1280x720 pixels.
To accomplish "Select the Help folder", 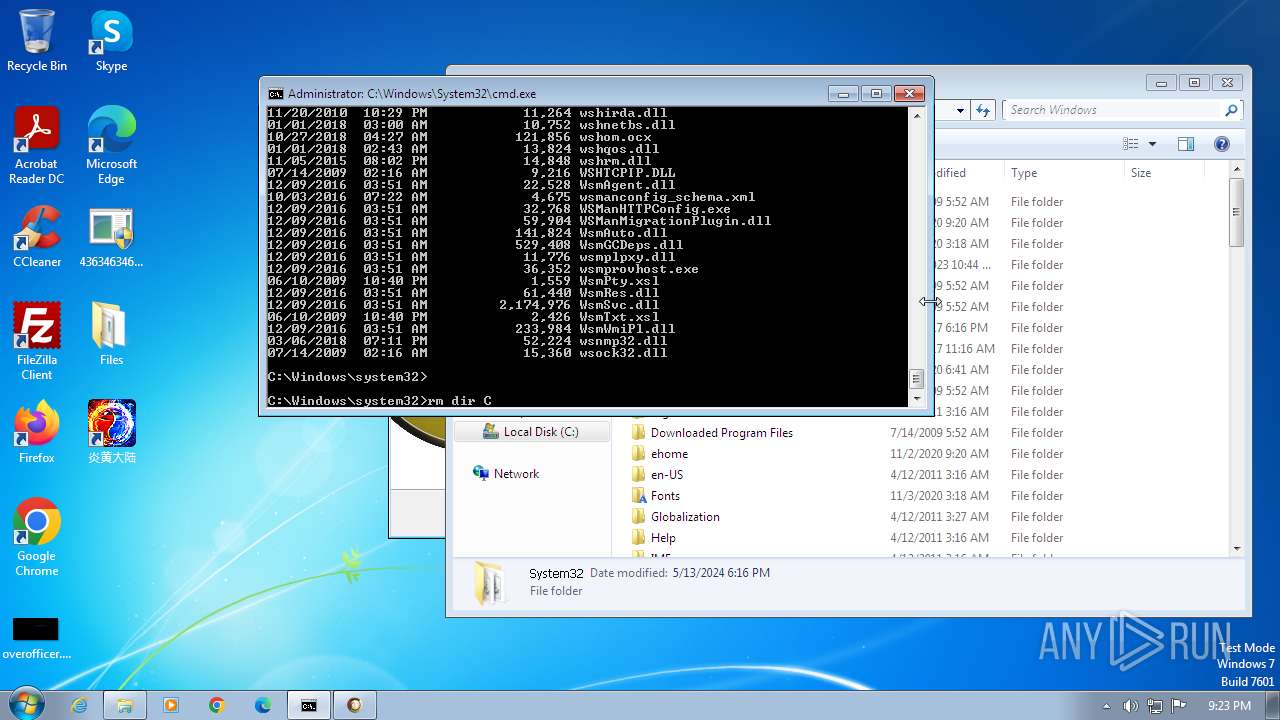I will [663, 538].
